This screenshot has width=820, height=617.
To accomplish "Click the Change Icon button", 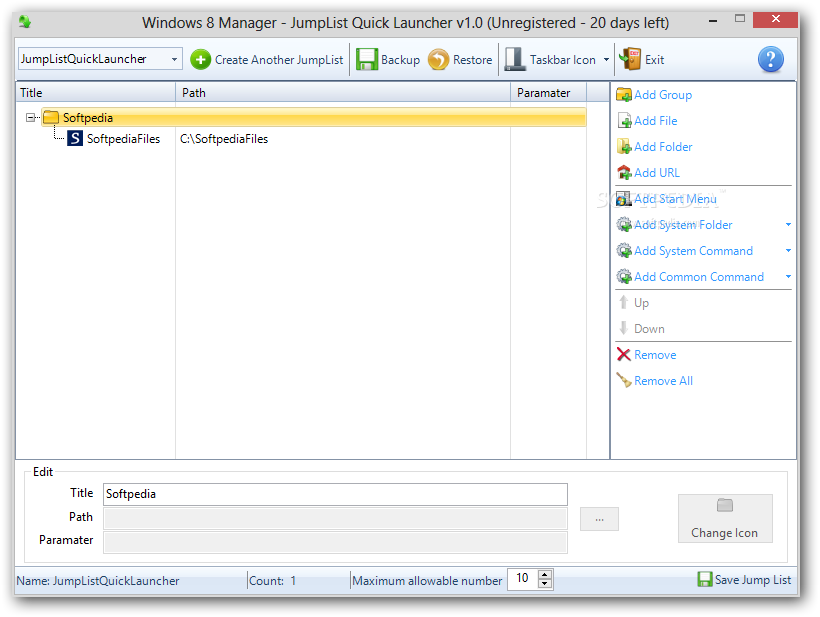I will (x=725, y=518).
